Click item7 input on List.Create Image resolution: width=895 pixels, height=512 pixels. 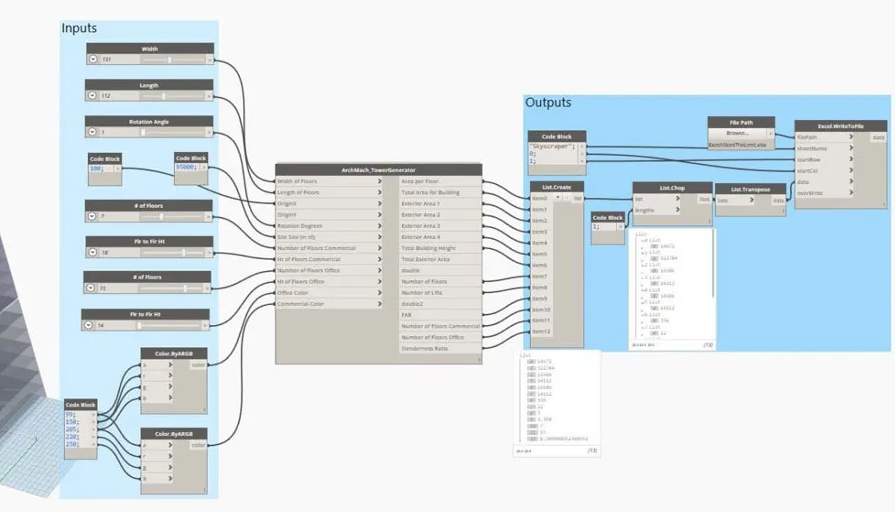click(x=541, y=276)
